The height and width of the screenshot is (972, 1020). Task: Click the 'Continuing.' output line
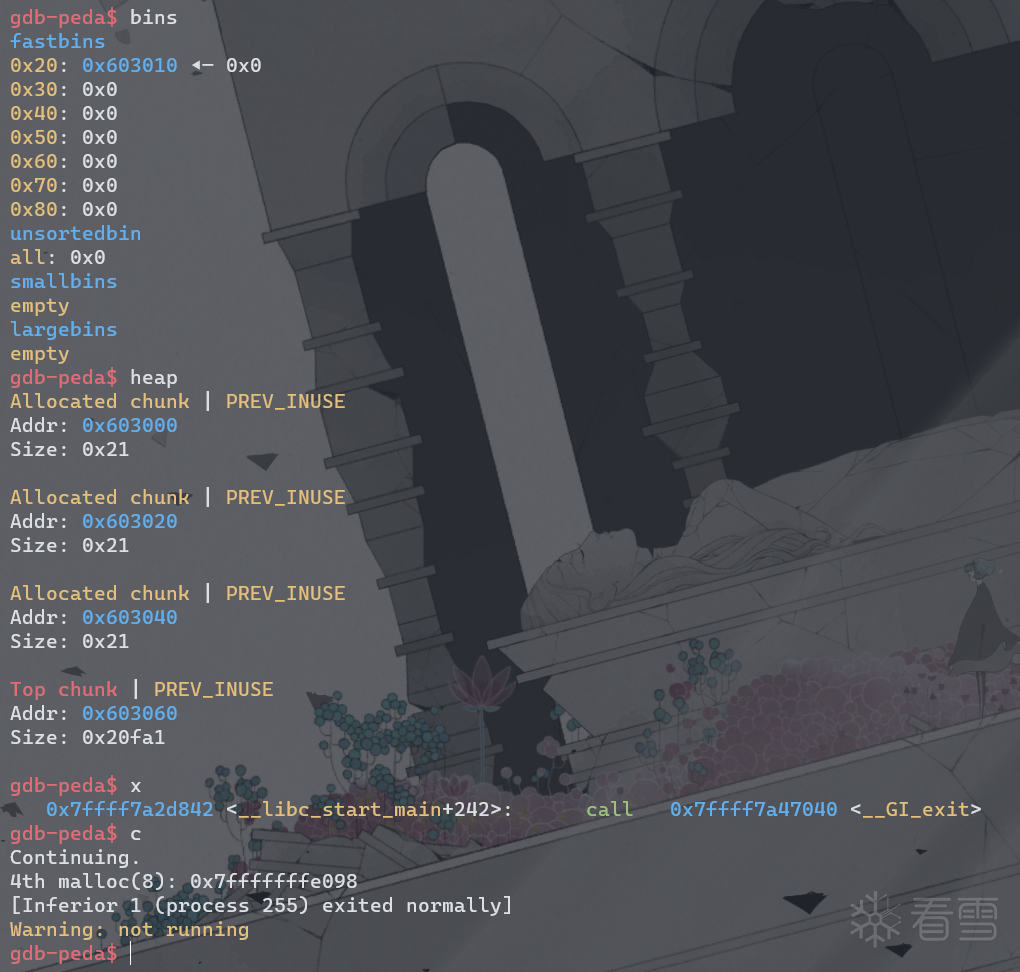point(75,857)
